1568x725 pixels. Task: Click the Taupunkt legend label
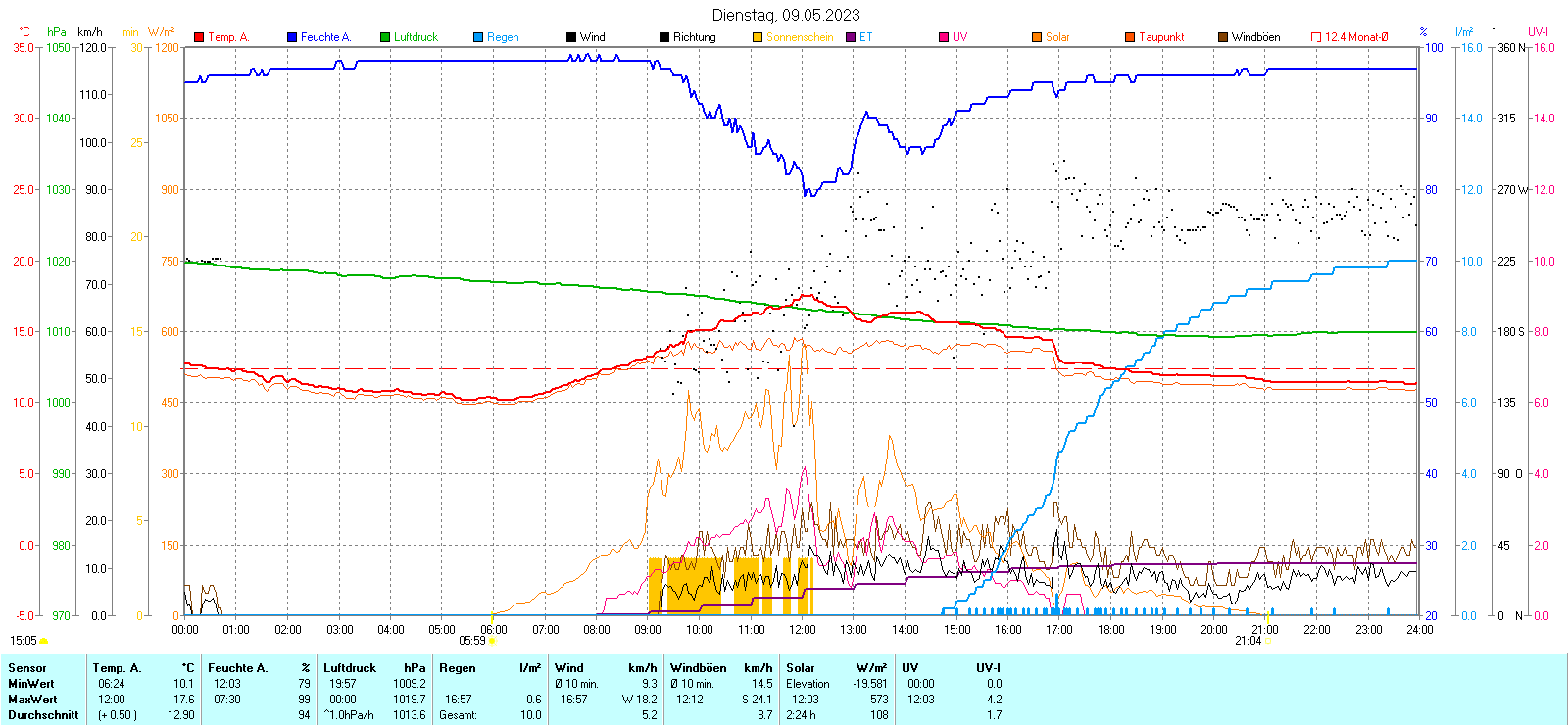(x=1161, y=37)
